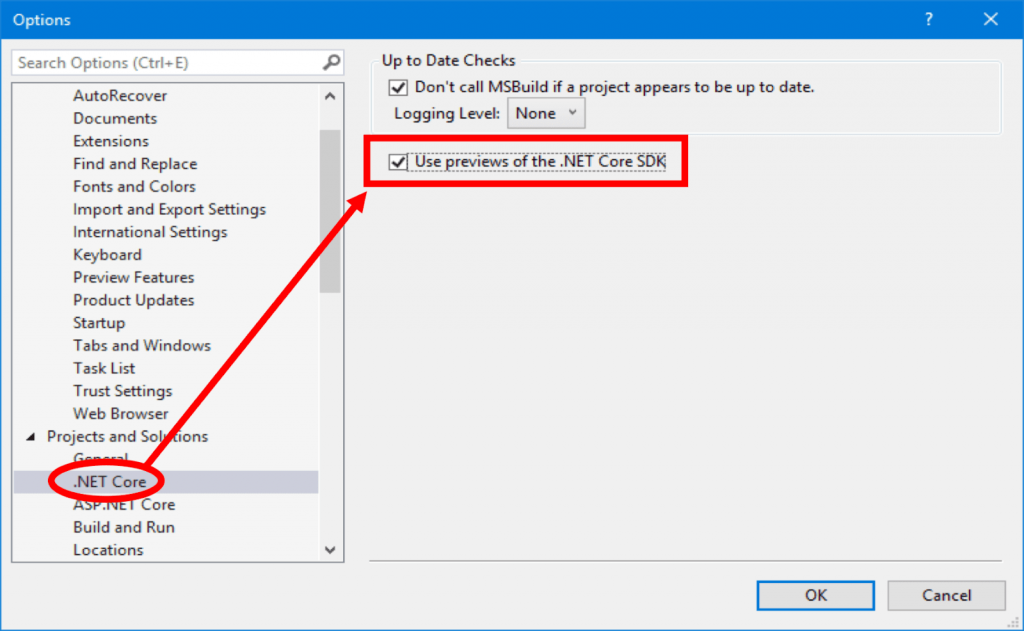This screenshot has width=1024, height=631.
Task: Select the Trust Settings category
Action: tap(123, 390)
